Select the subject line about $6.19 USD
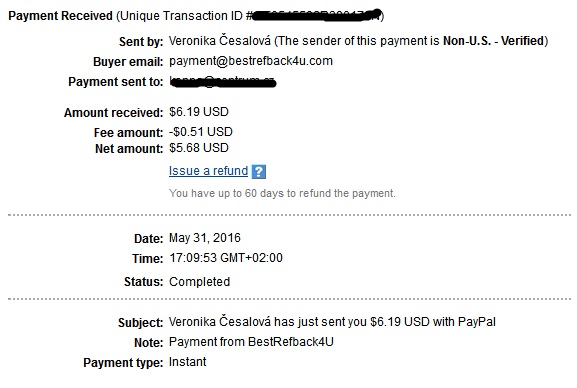577x388 pixels. [332, 322]
